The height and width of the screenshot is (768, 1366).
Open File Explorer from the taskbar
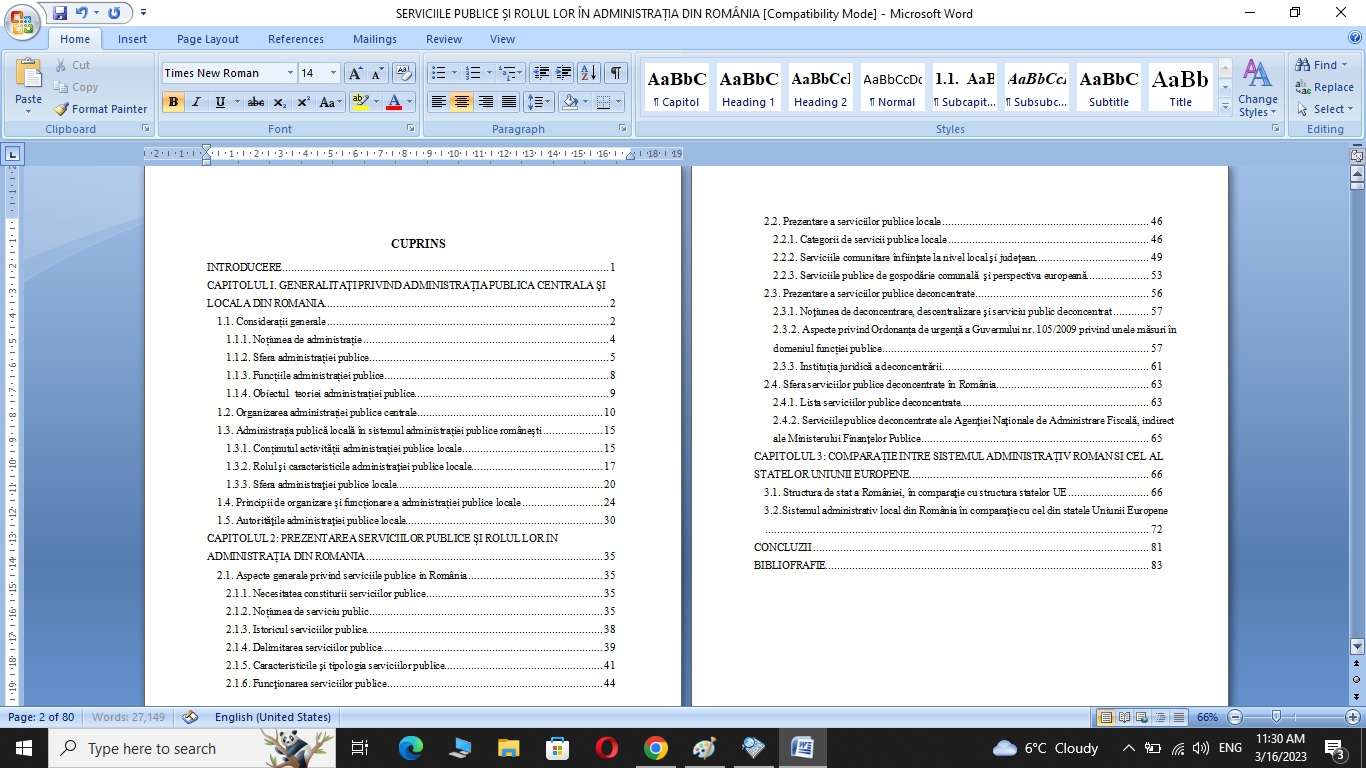tap(509, 748)
